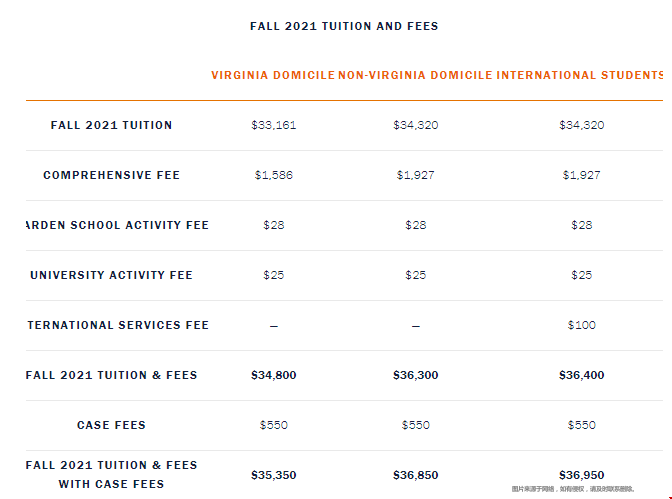Select the $35,350 total with case fees
The width and height of the screenshot is (672, 499).
click(x=273, y=475)
